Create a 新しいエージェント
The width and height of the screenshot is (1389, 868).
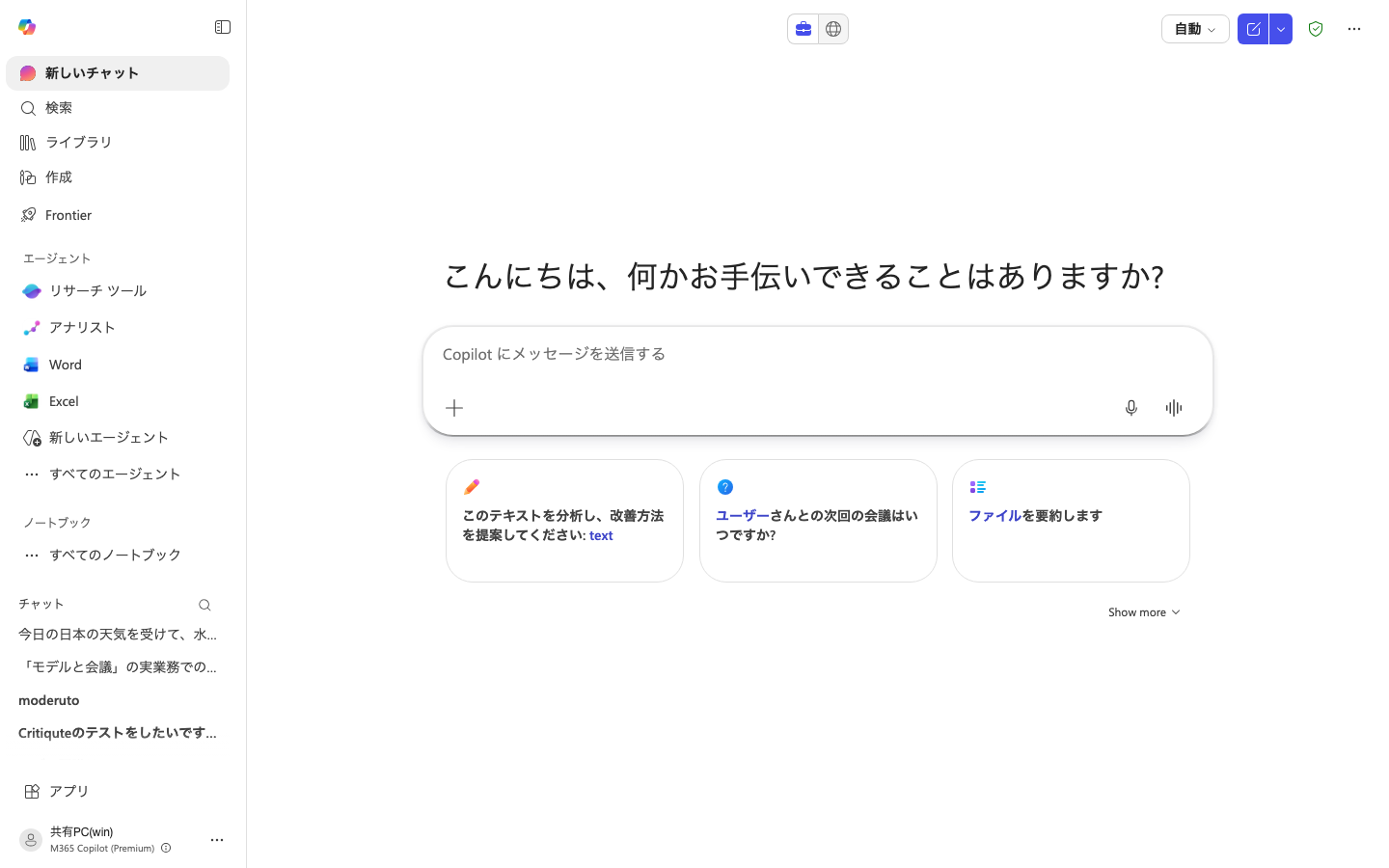(x=109, y=437)
